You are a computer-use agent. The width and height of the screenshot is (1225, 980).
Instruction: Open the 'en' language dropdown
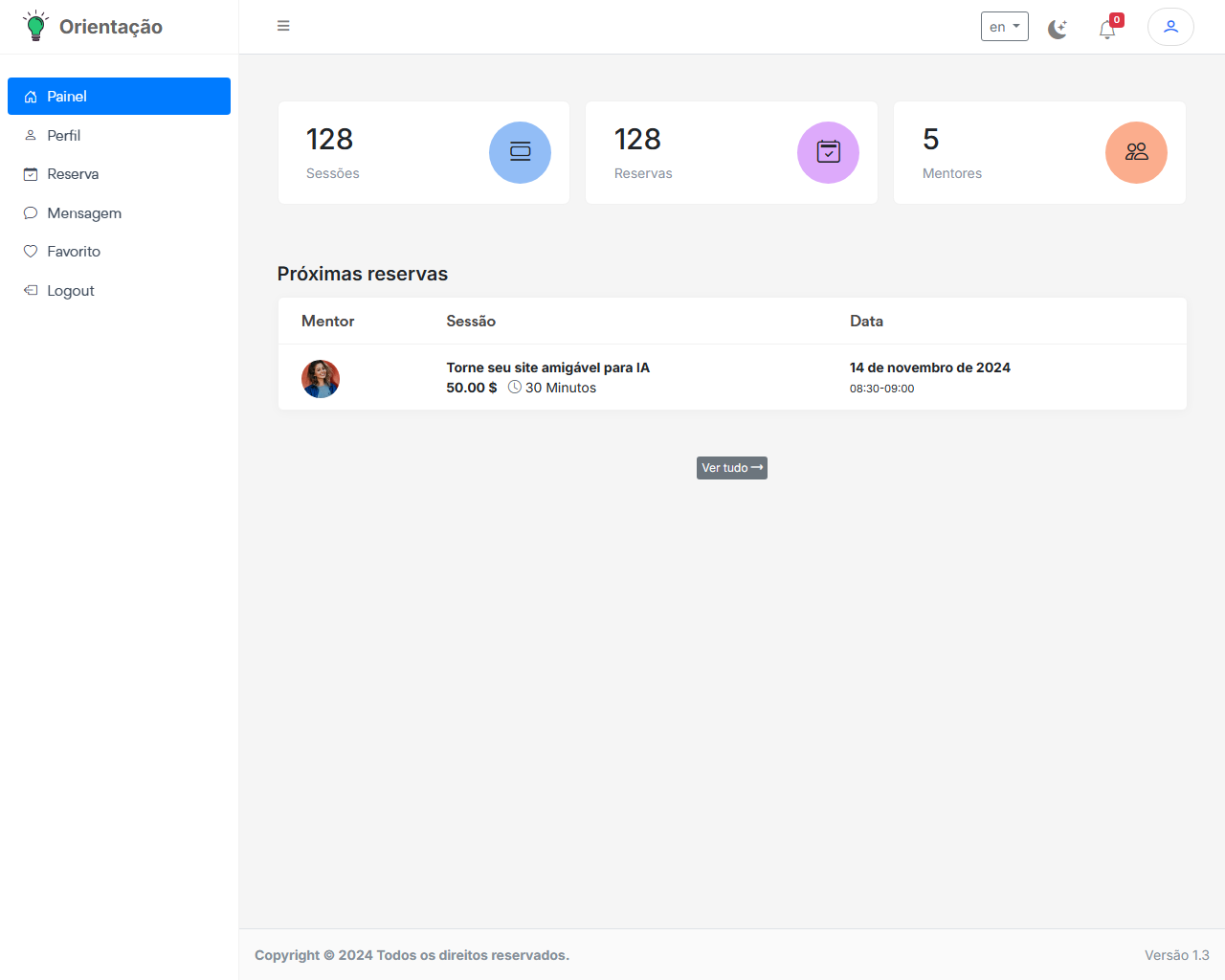(1004, 27)
